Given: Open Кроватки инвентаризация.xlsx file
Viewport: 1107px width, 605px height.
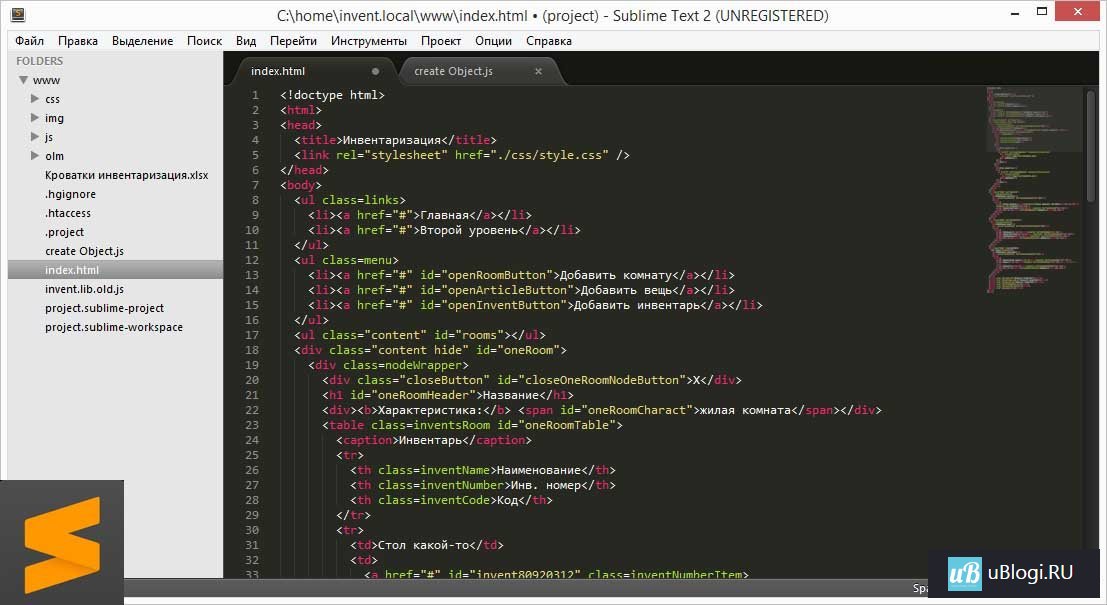Looking at the screenshot, I should (x=126, y=175).
